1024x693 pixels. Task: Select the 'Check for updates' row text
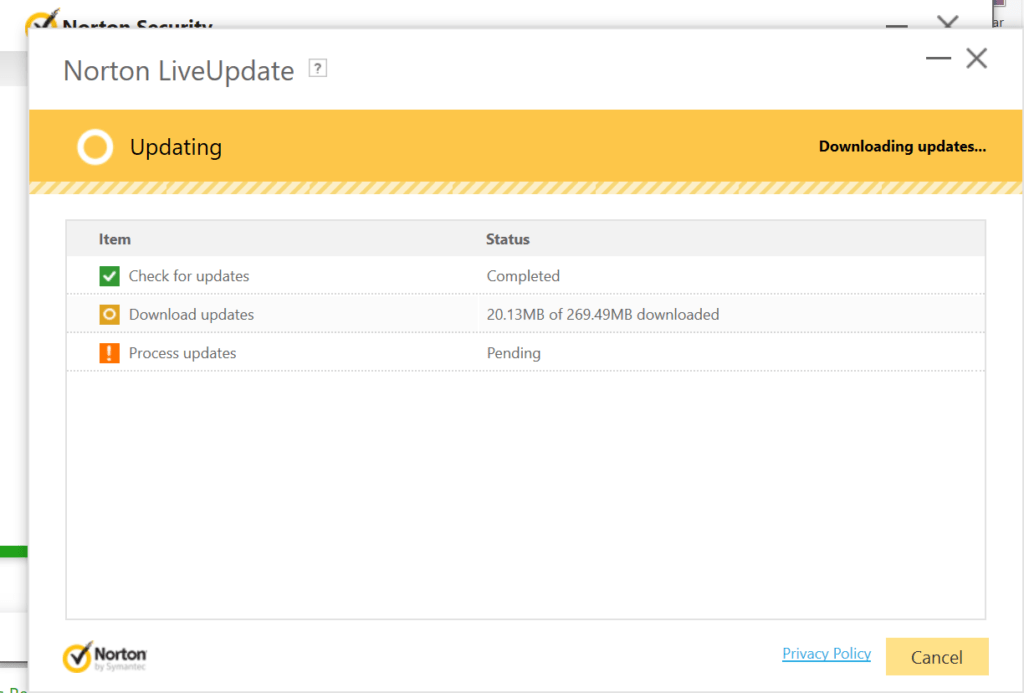point(189,276)
